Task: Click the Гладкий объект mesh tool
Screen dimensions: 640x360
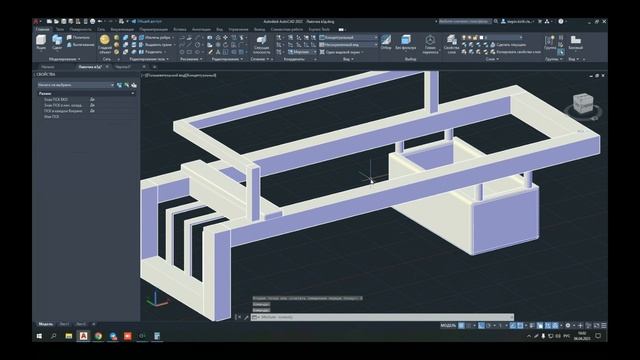Action: click(105, 44)
